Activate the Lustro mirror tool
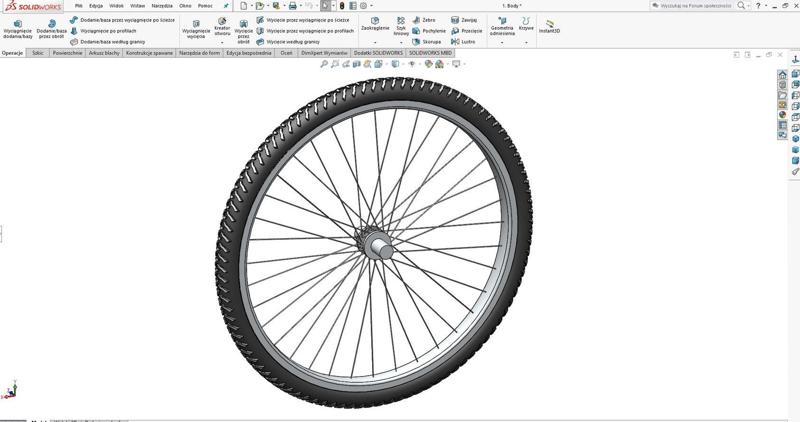This screenshot has width=800, height=422. [463, 42]
